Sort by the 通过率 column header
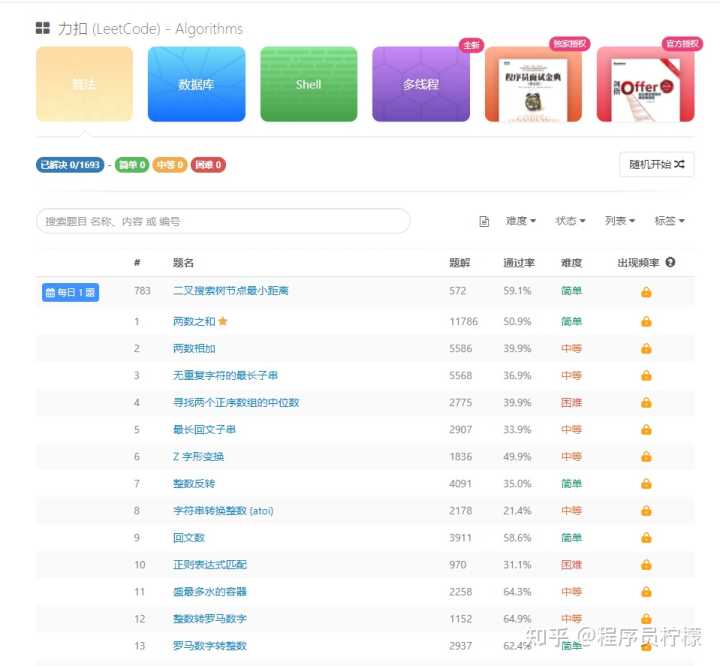The height and width of the screenshot is (666, 720). 519,263
